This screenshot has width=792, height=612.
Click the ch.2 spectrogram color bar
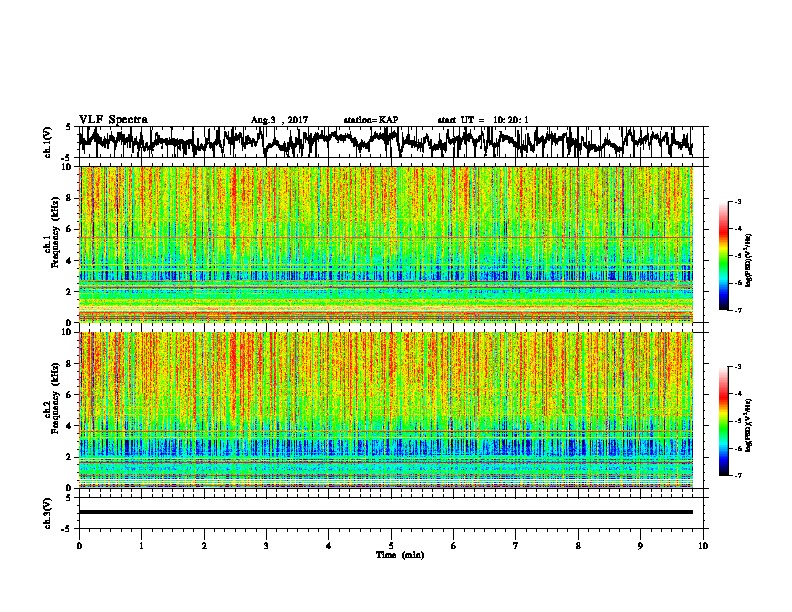coord(723,421)
